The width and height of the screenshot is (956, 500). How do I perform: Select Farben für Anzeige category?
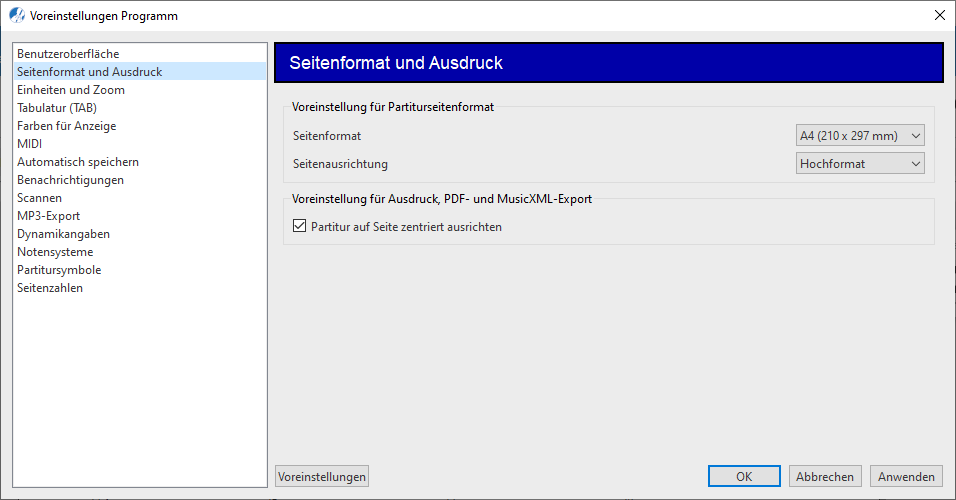[x=67, y=126]
